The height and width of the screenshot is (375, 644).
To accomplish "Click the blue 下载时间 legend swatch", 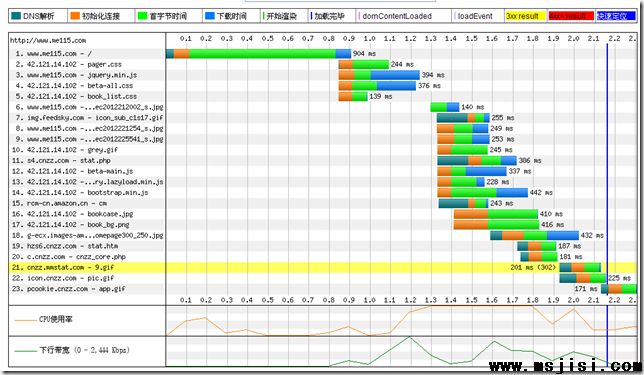I will click(x=209, y=16).
